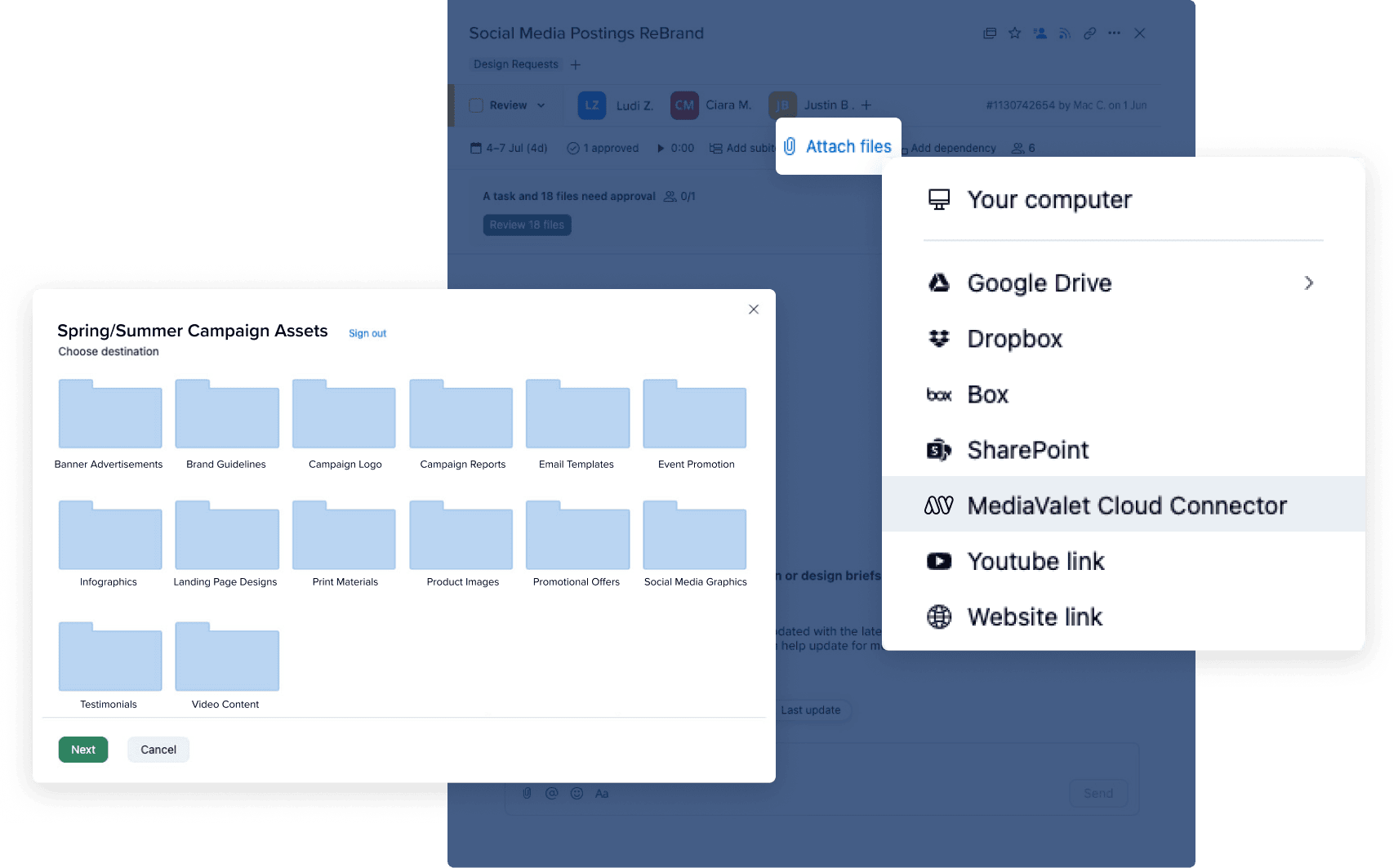Viewport: 1398px width, 868px height.
Task: Click the star favorite icon in task header
Action: click(x=1014, y=33)
